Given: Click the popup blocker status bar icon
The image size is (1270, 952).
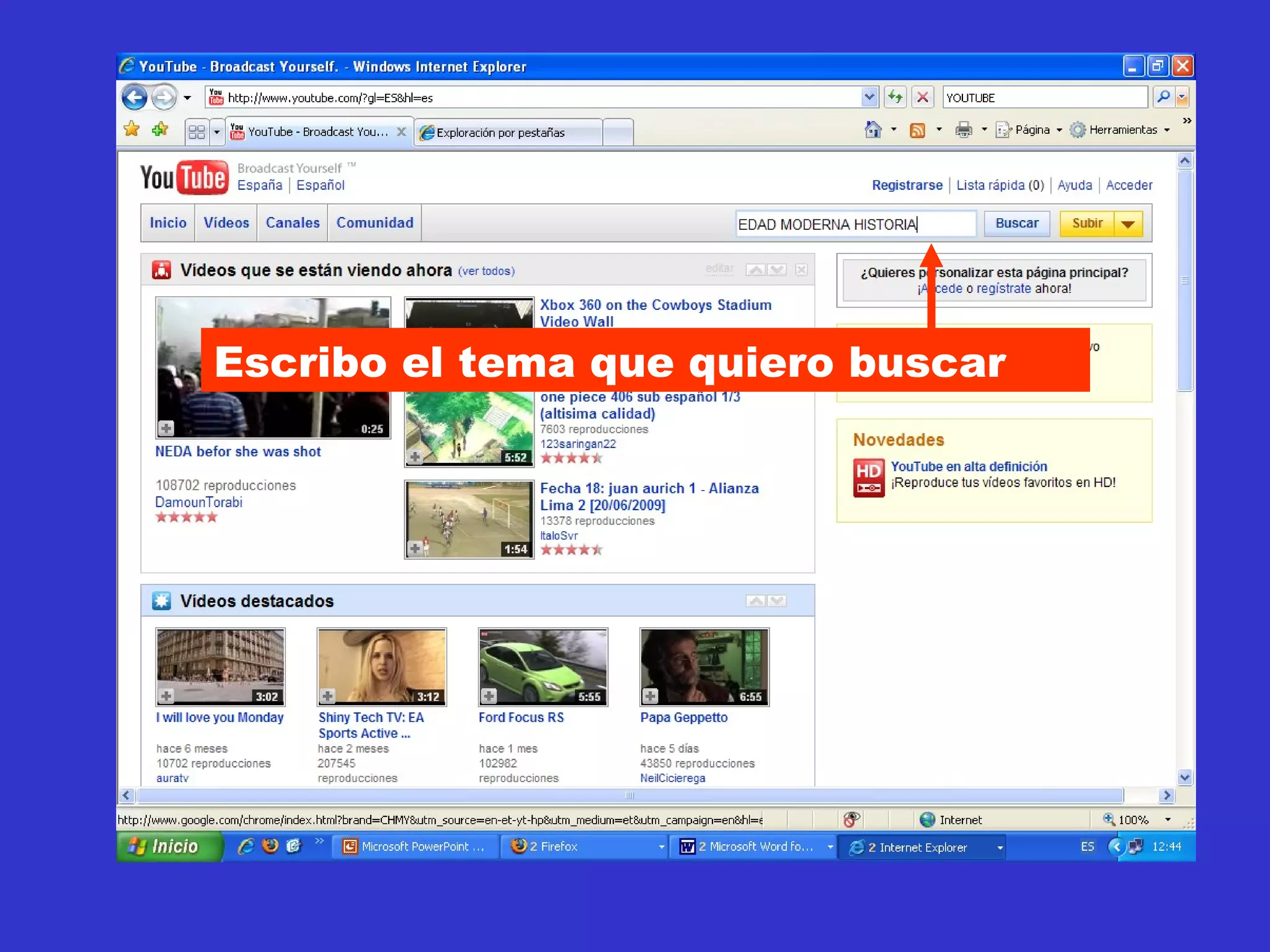Looking at the screenshot, I should 852,819.
